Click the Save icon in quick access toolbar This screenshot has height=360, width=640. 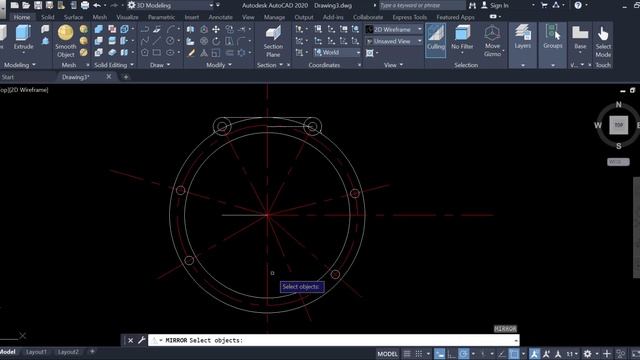coord(38,5)
